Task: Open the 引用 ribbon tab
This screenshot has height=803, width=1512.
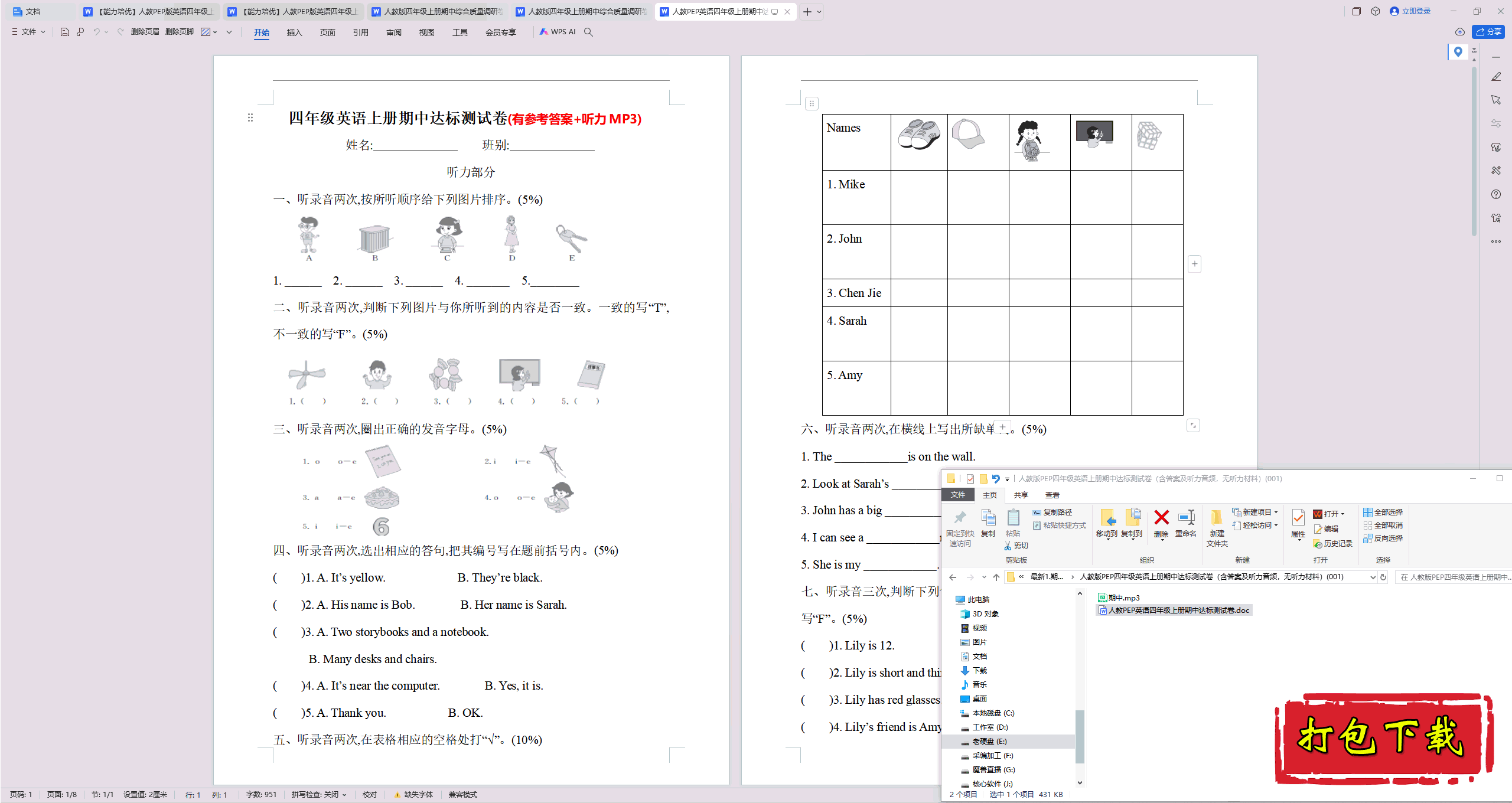Action: (360, 32)
